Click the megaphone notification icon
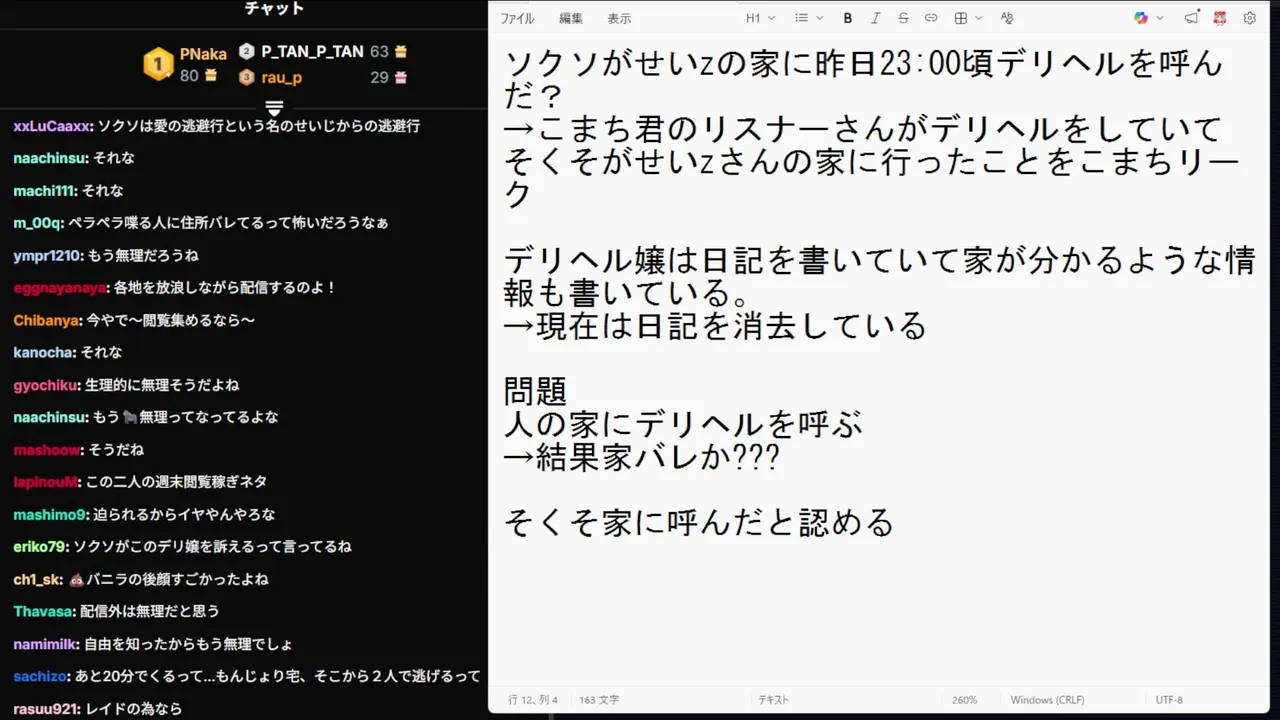Viewport: 1280px width, 720px height. coord(1191,18)
